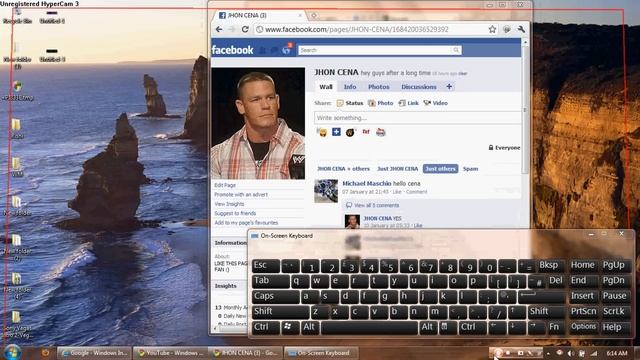Screen dimensions: 640x360
Task: Open the View Insights link
Action: click(229, 204)
